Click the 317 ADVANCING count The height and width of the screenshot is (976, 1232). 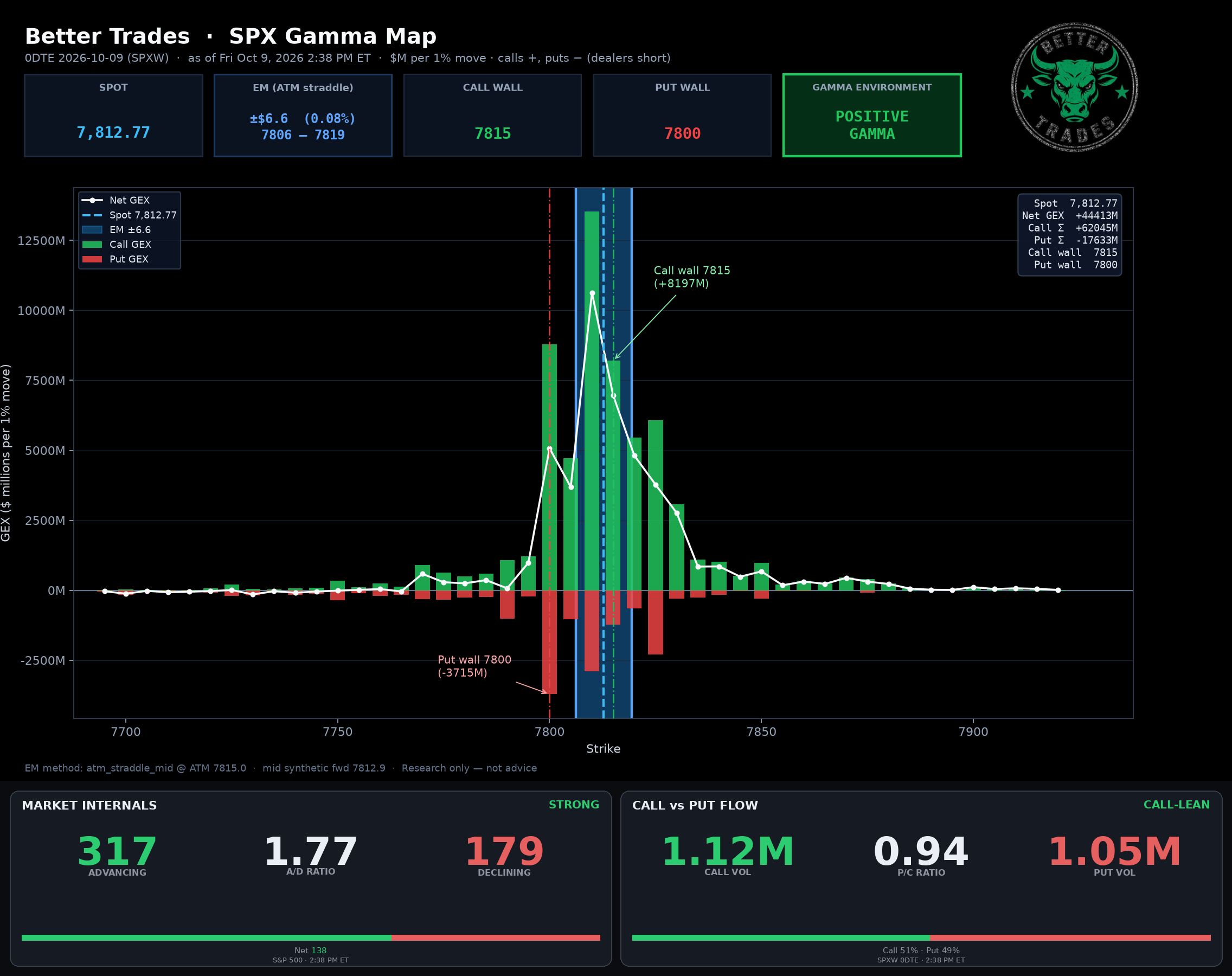[x=117, y=851]
